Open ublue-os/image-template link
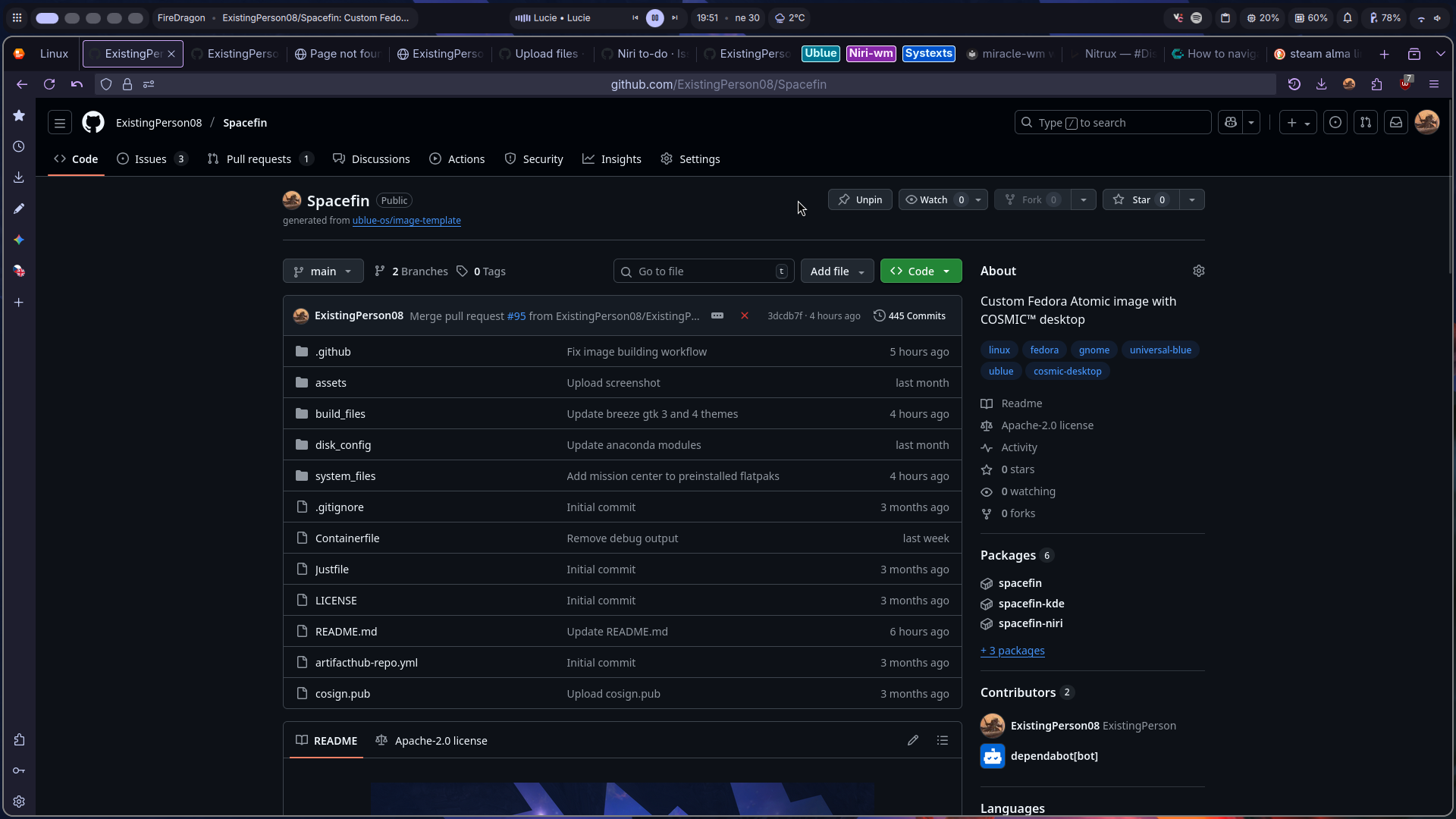The width and height of the screenshot is (1456, 819). [406, 220]
